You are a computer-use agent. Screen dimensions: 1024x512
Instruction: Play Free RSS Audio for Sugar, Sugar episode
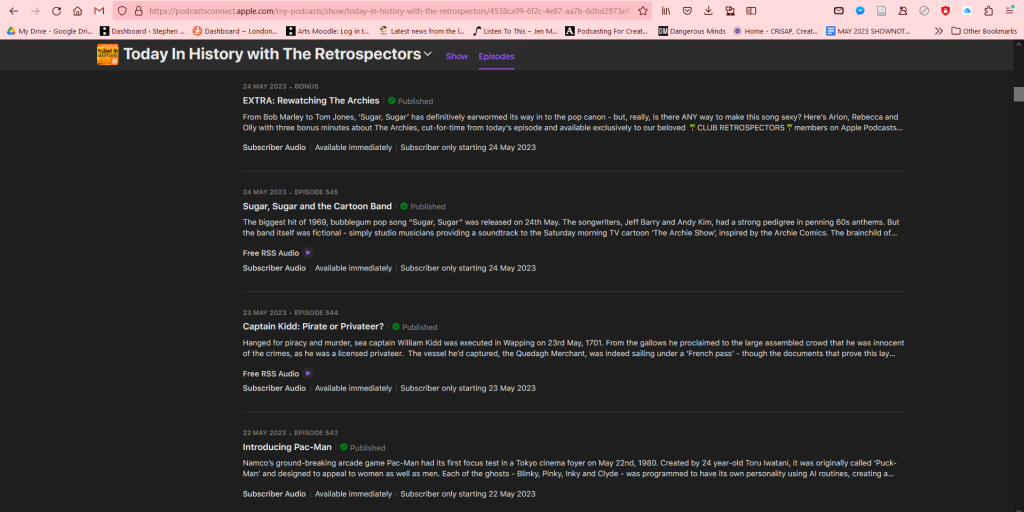coord(308,253)
